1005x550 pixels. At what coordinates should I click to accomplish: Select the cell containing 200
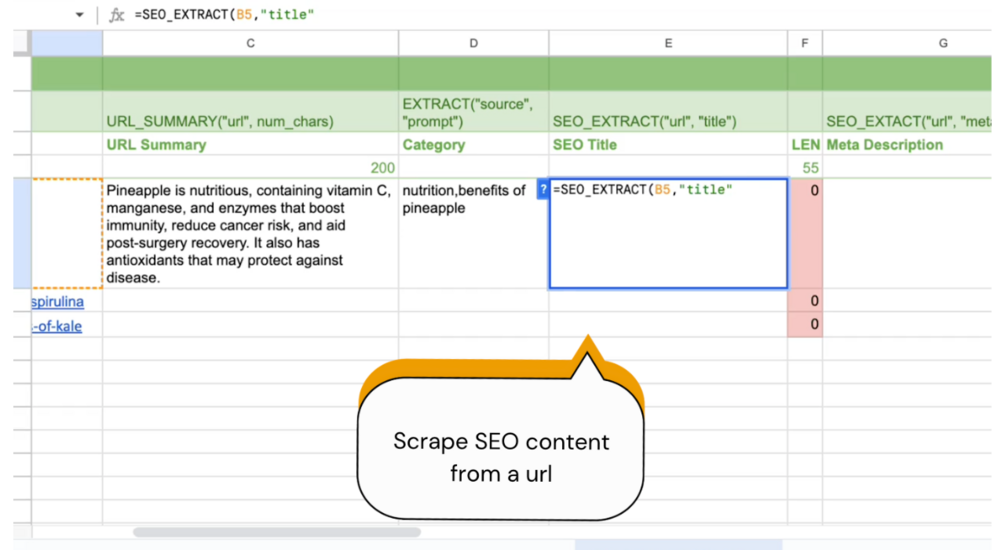click(x=250, y=168)
